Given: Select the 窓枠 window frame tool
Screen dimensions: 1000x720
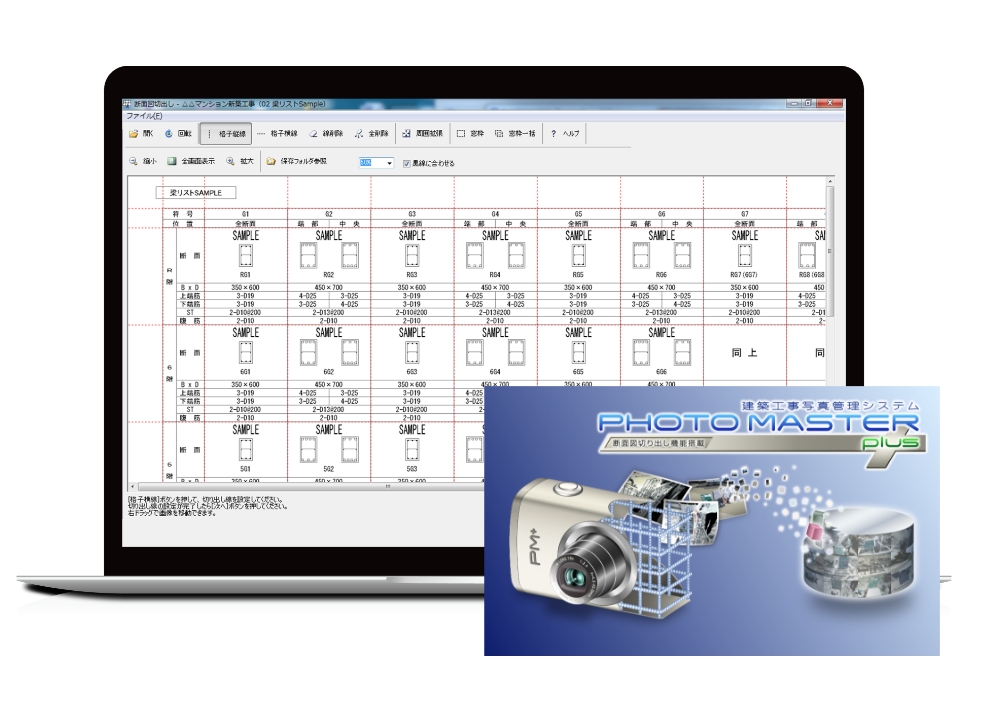Looking at the screenshot, I should click(x=470, y=134).
